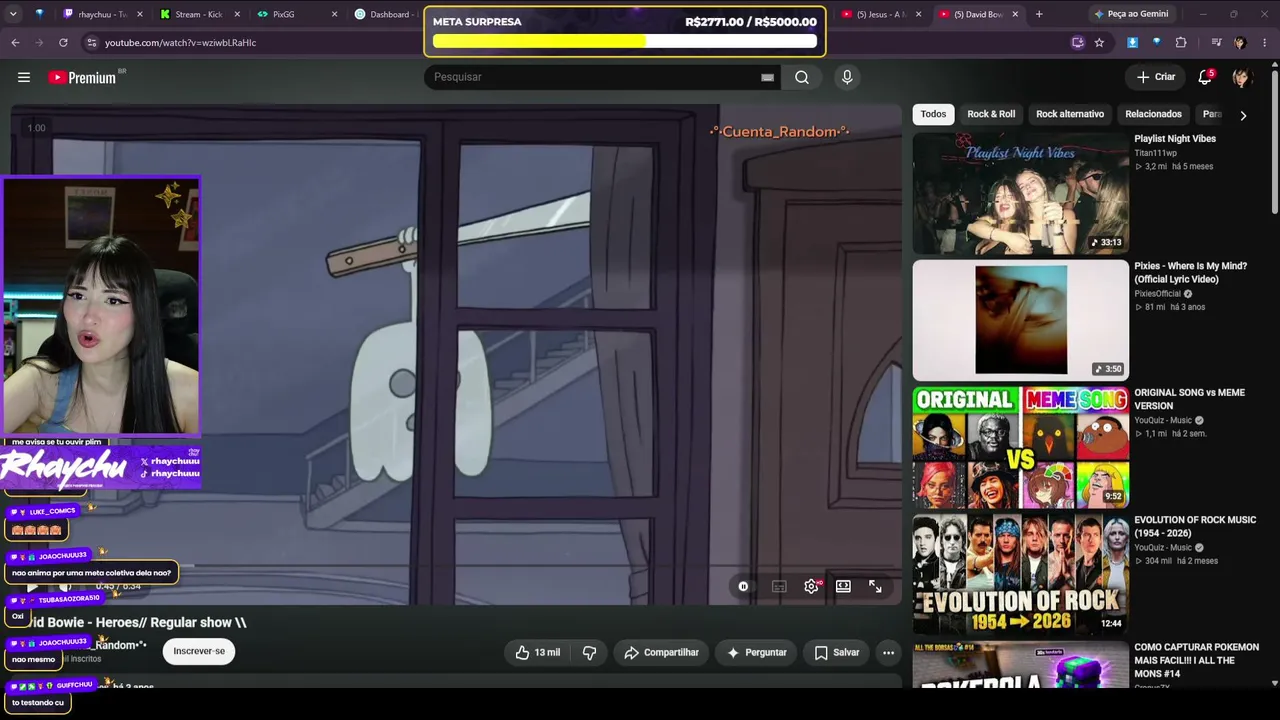Enter fullscreen on the video player

[x=875, y=587]
